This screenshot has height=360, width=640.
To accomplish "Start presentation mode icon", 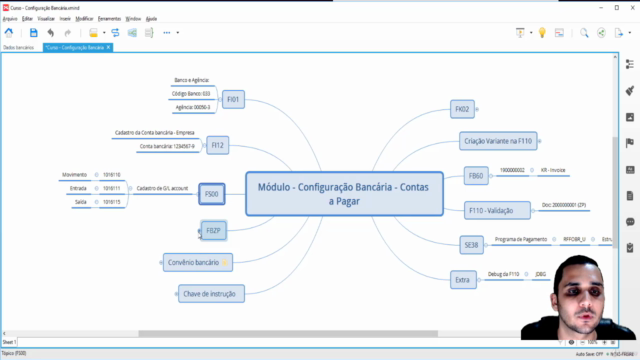I will coord(520,33).
